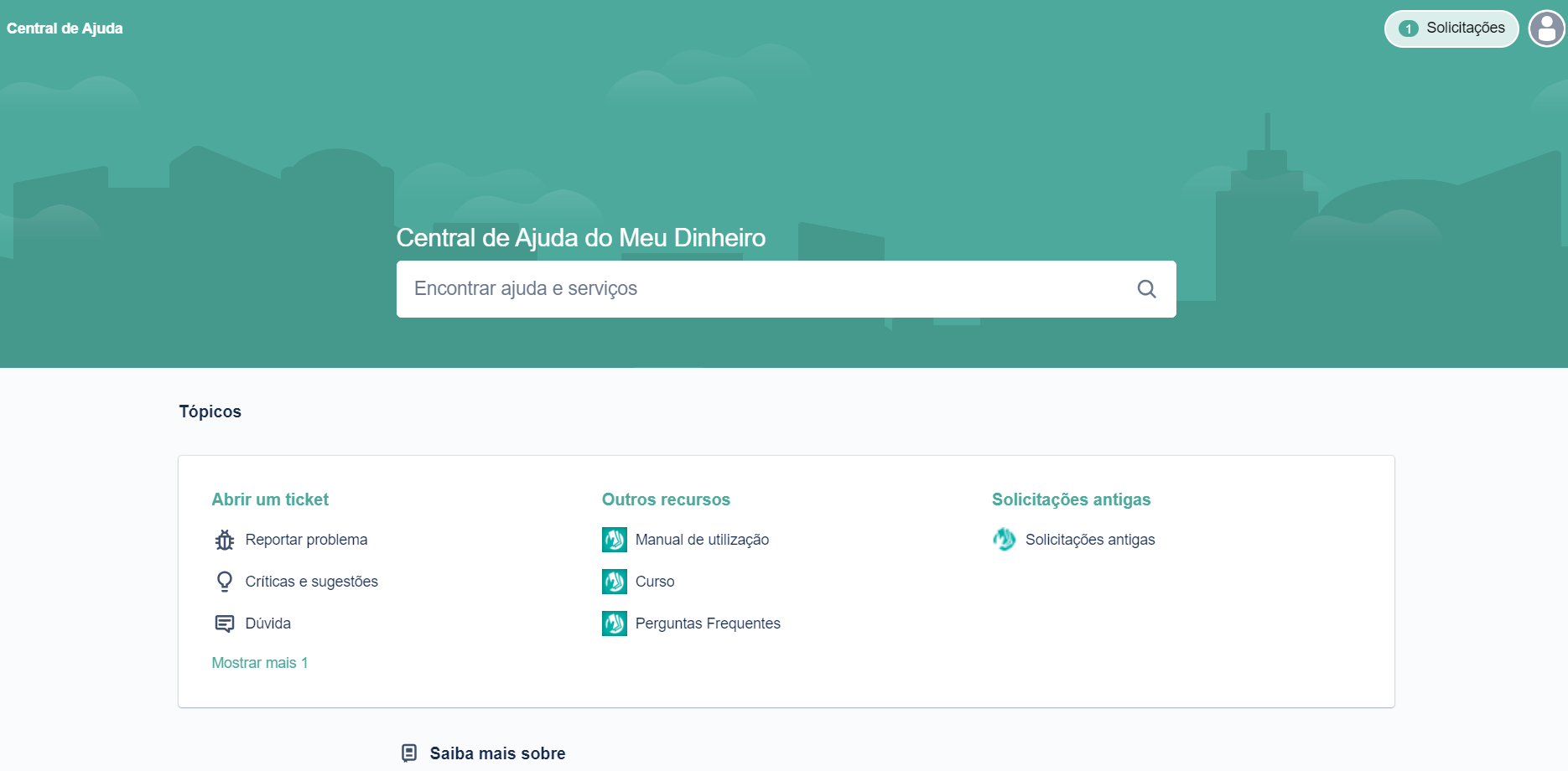The width and height of the screenshot is (1568, 771).
Task: Open the user profile avatar menu
Action: point(1546,28)
